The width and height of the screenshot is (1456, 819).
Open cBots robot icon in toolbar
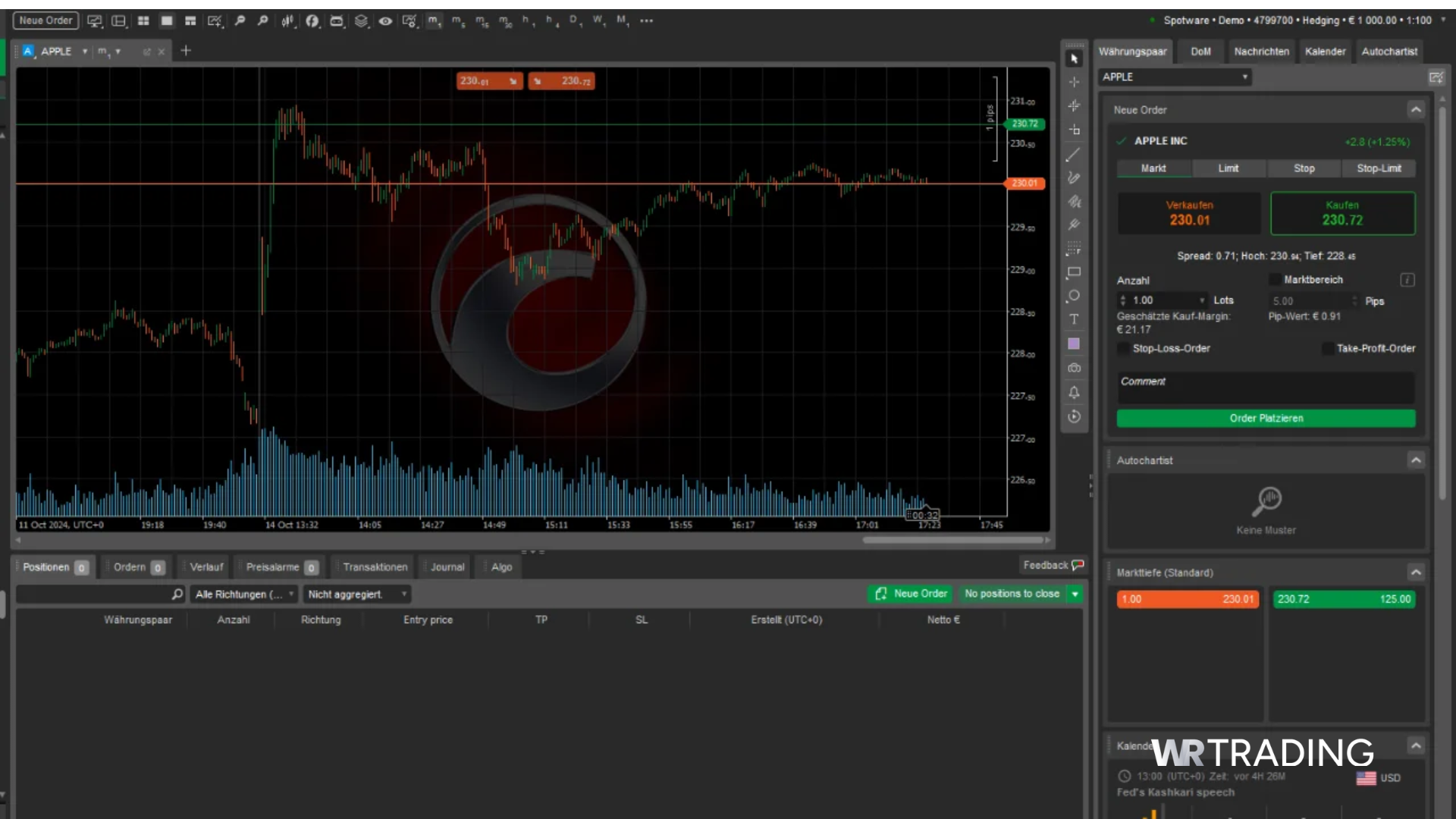pos(337,20)
